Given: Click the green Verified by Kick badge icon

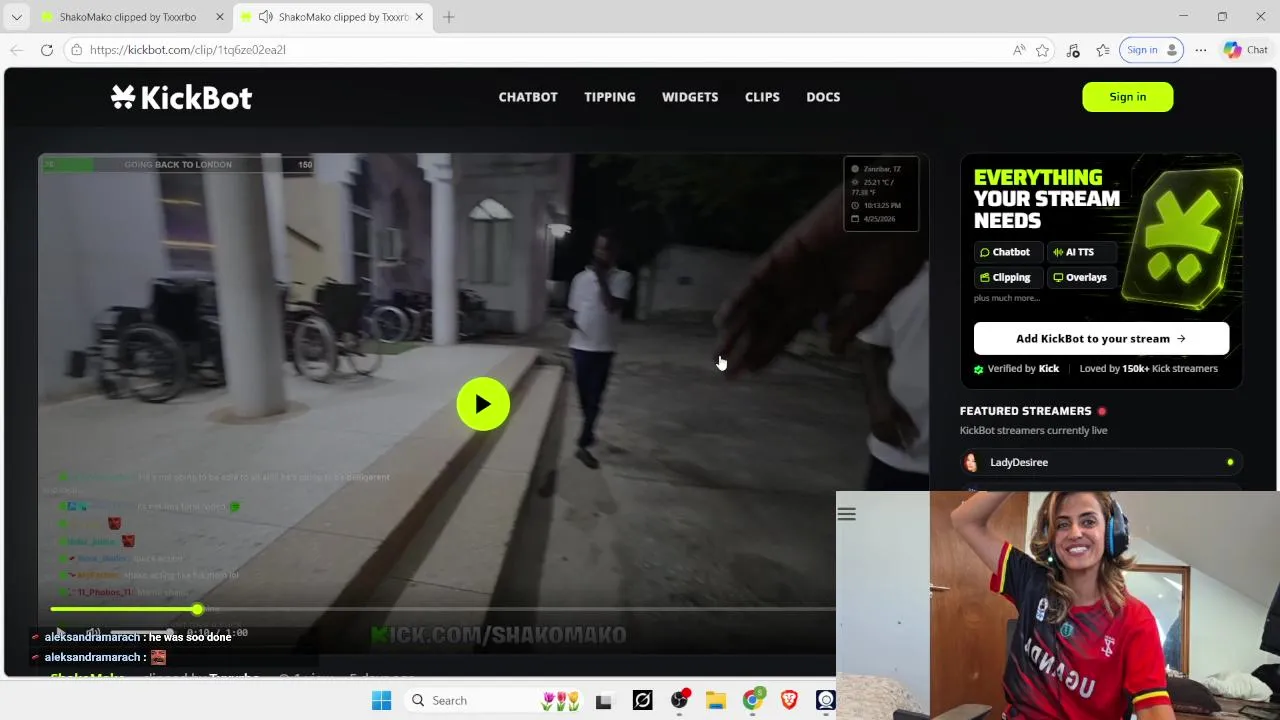Looking at the screenshot, I should coord(979,369).
